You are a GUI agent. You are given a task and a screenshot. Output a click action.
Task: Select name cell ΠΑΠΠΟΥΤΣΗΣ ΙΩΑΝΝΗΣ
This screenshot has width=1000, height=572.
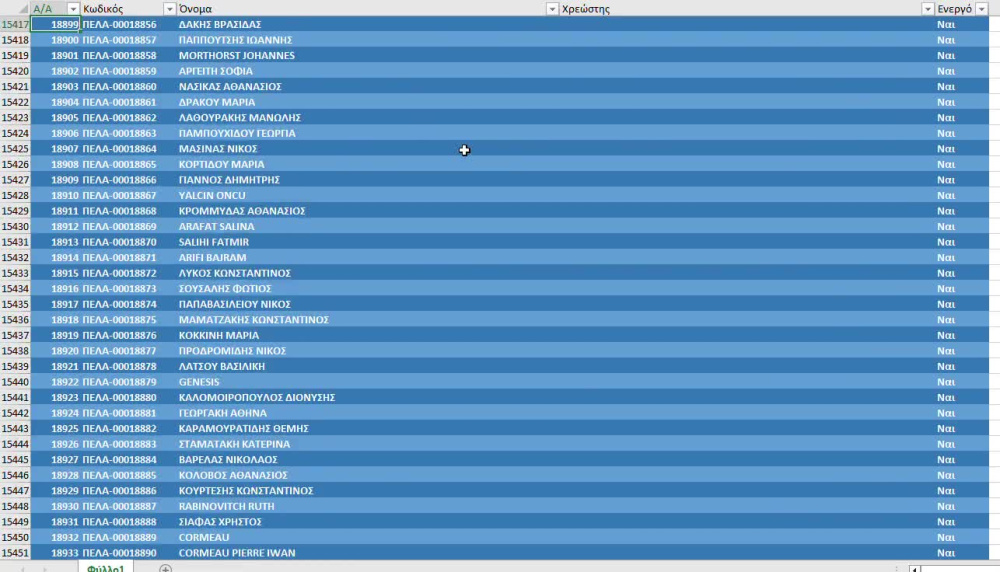(x=367, y=40)
